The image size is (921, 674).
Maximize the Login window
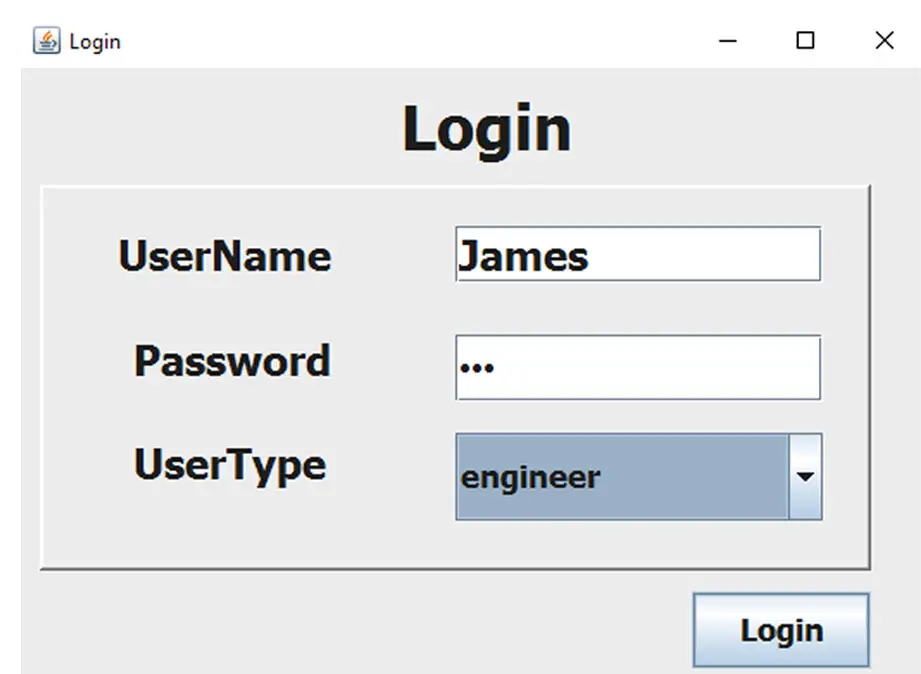[x=805, y=41]
